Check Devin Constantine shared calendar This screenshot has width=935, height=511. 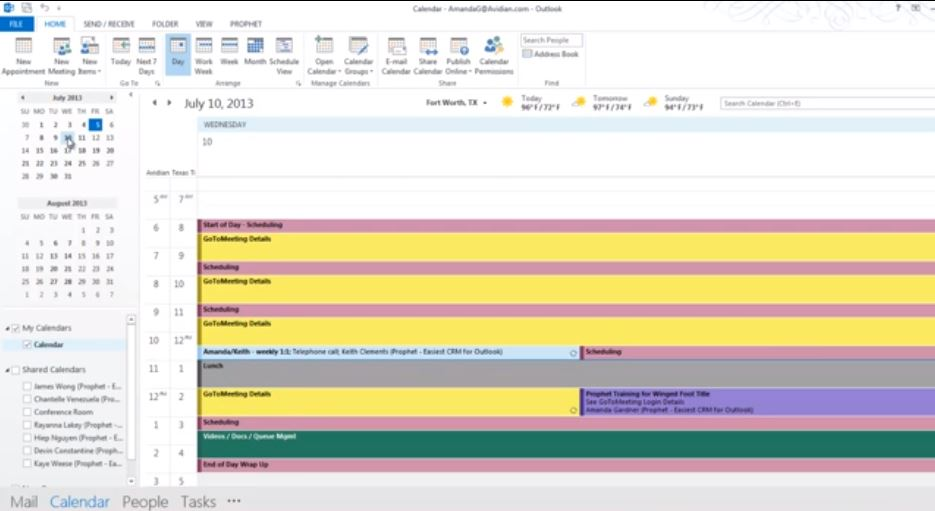pos(27,451)
